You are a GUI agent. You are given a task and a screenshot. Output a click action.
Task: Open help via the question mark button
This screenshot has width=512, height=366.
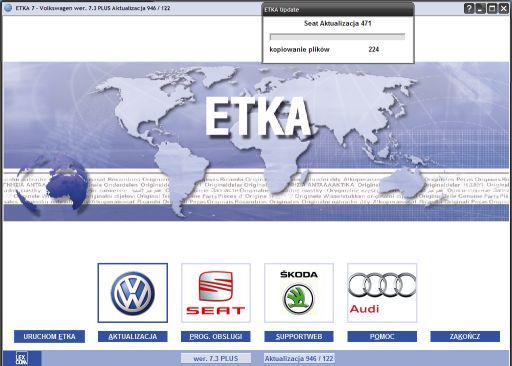pyautogui.click(x=469, y=8)
